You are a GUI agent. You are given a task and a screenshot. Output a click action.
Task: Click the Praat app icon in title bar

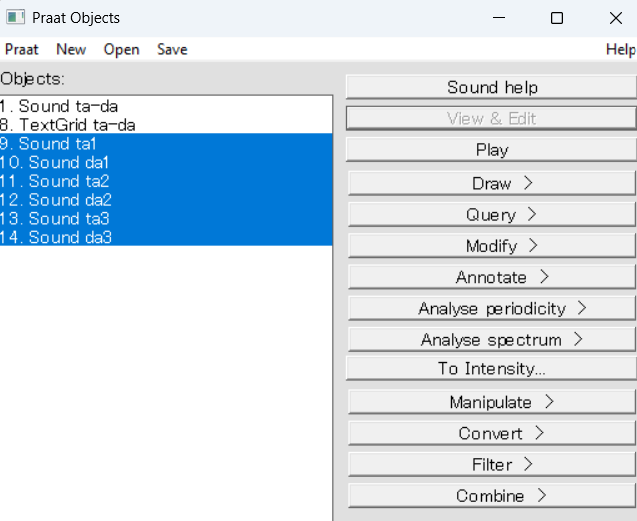(x=15, y=17)
